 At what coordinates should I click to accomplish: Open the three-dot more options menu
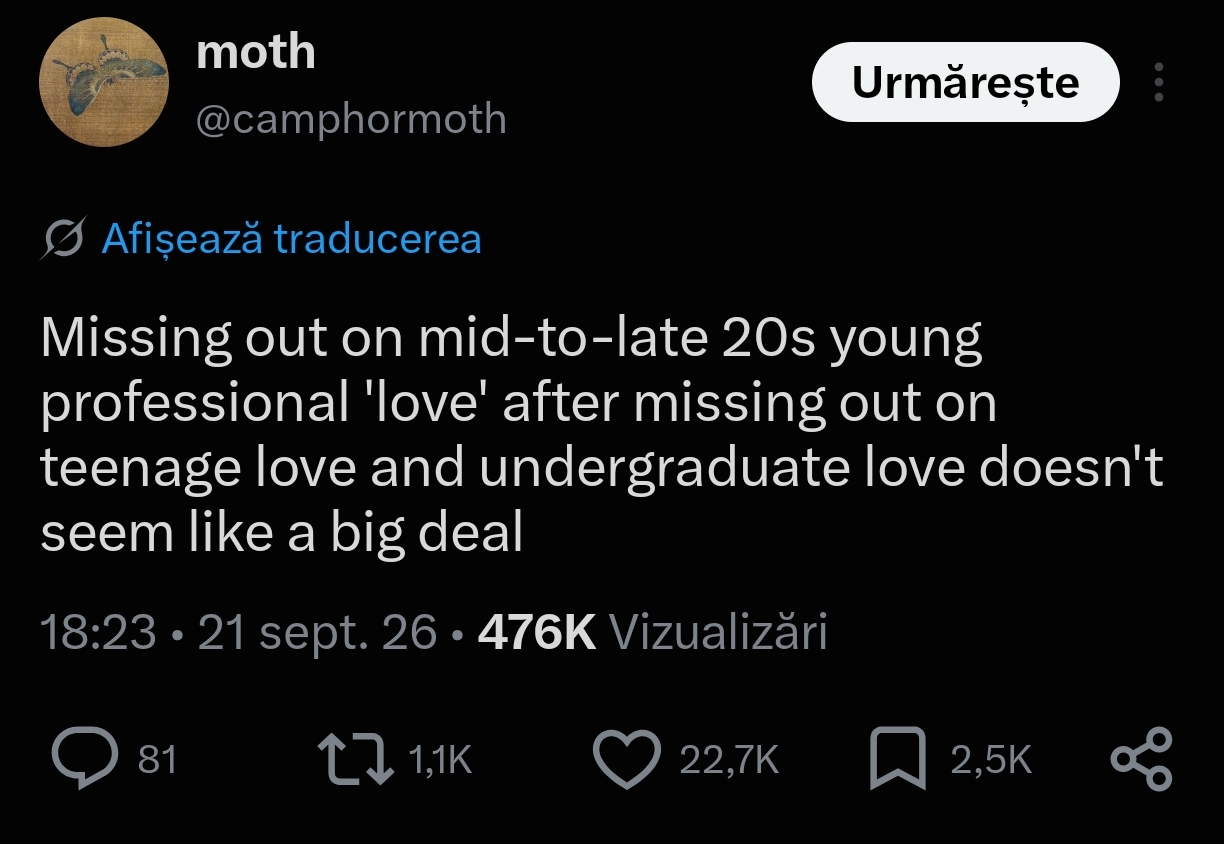pos(1159,82)
